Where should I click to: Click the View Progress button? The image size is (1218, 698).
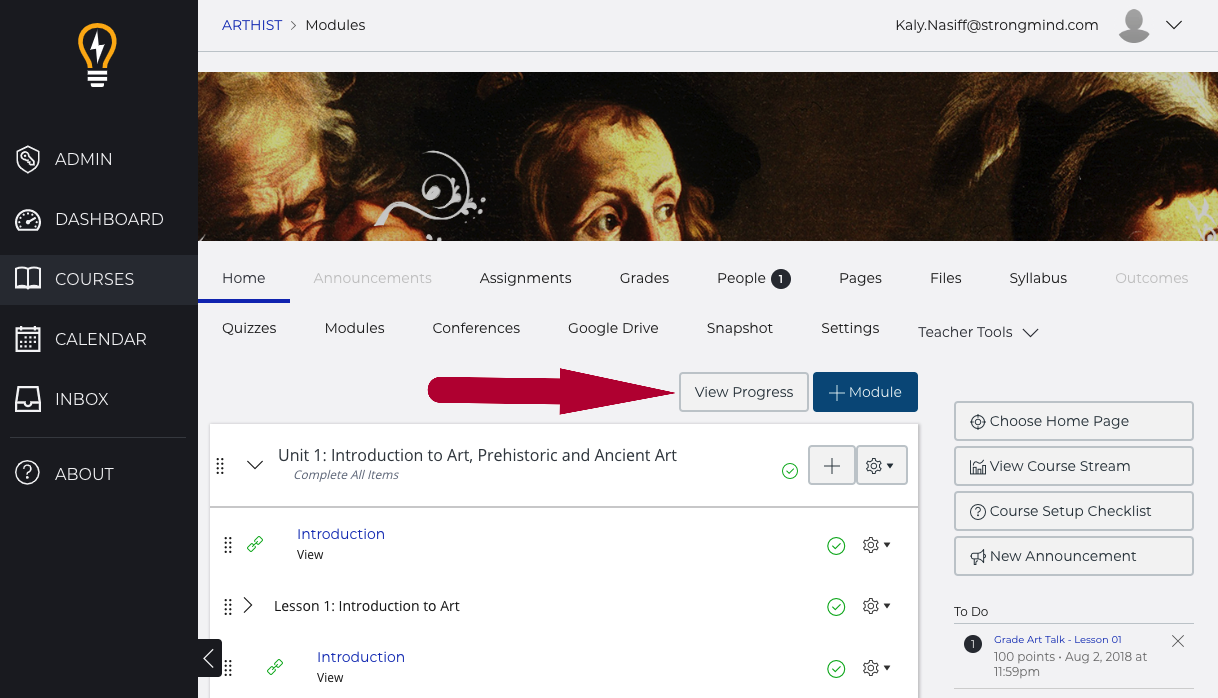click(744, 392)
